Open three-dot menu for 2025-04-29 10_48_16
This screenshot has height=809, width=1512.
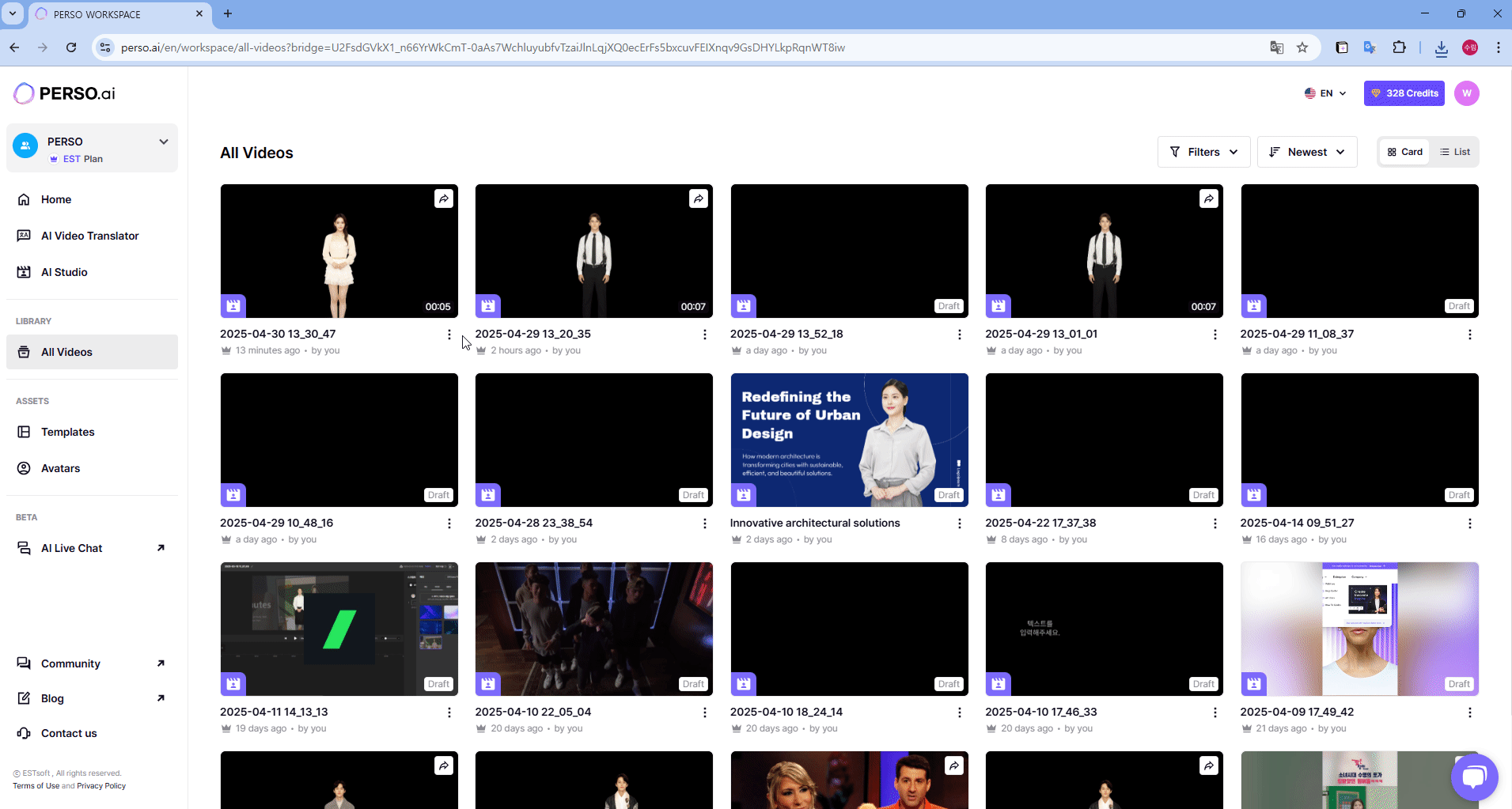click(449, 524)
